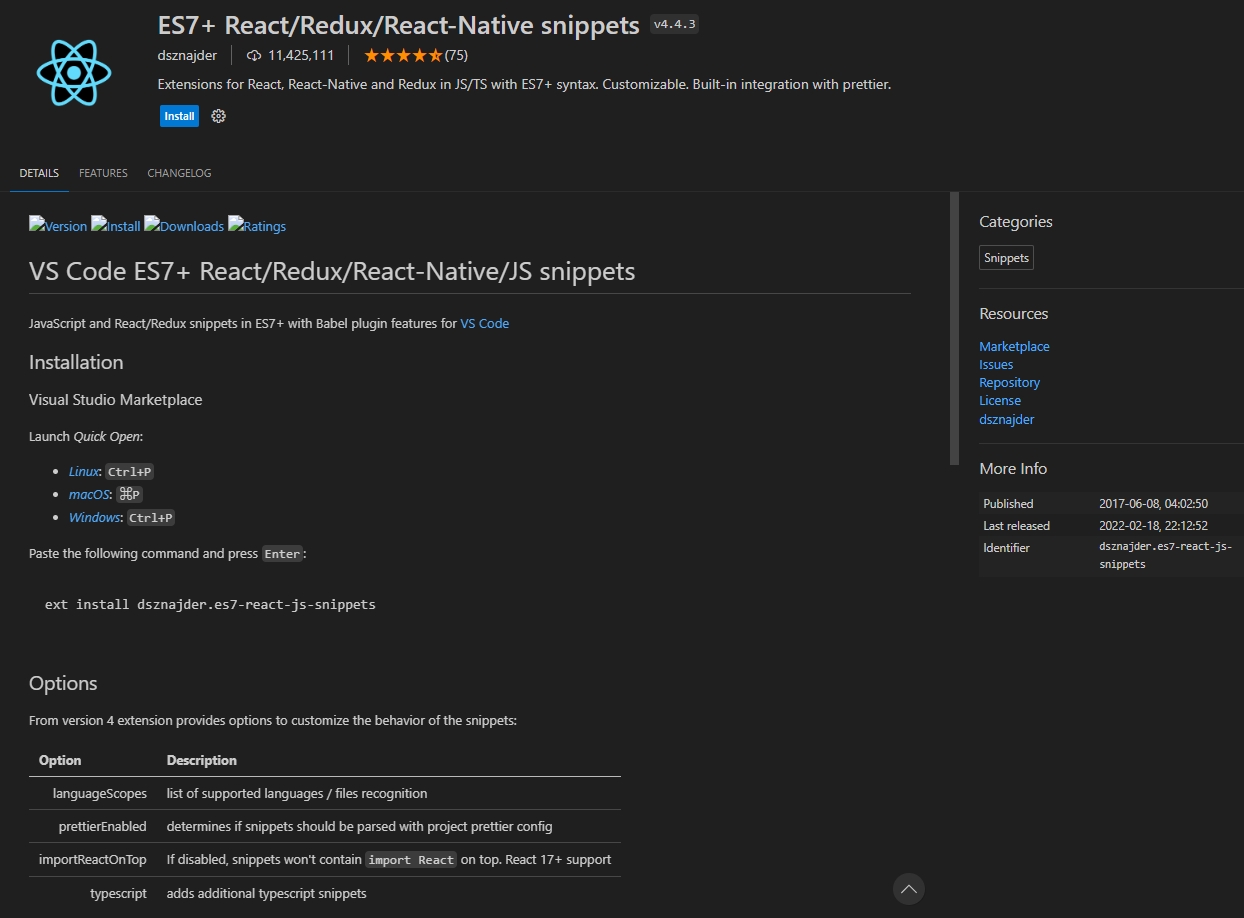This screenshot has width=1244, height=918.
Task: Open the extension manage gear icon
Action: click(219, 116)
